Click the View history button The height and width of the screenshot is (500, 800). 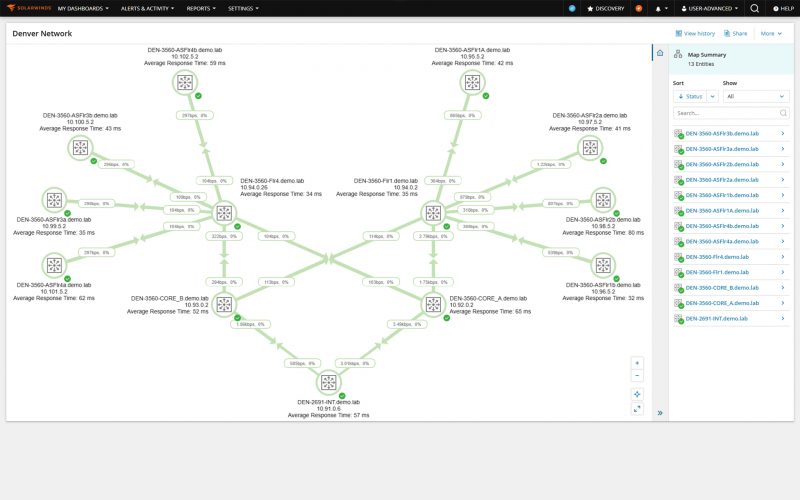[695, 34]
